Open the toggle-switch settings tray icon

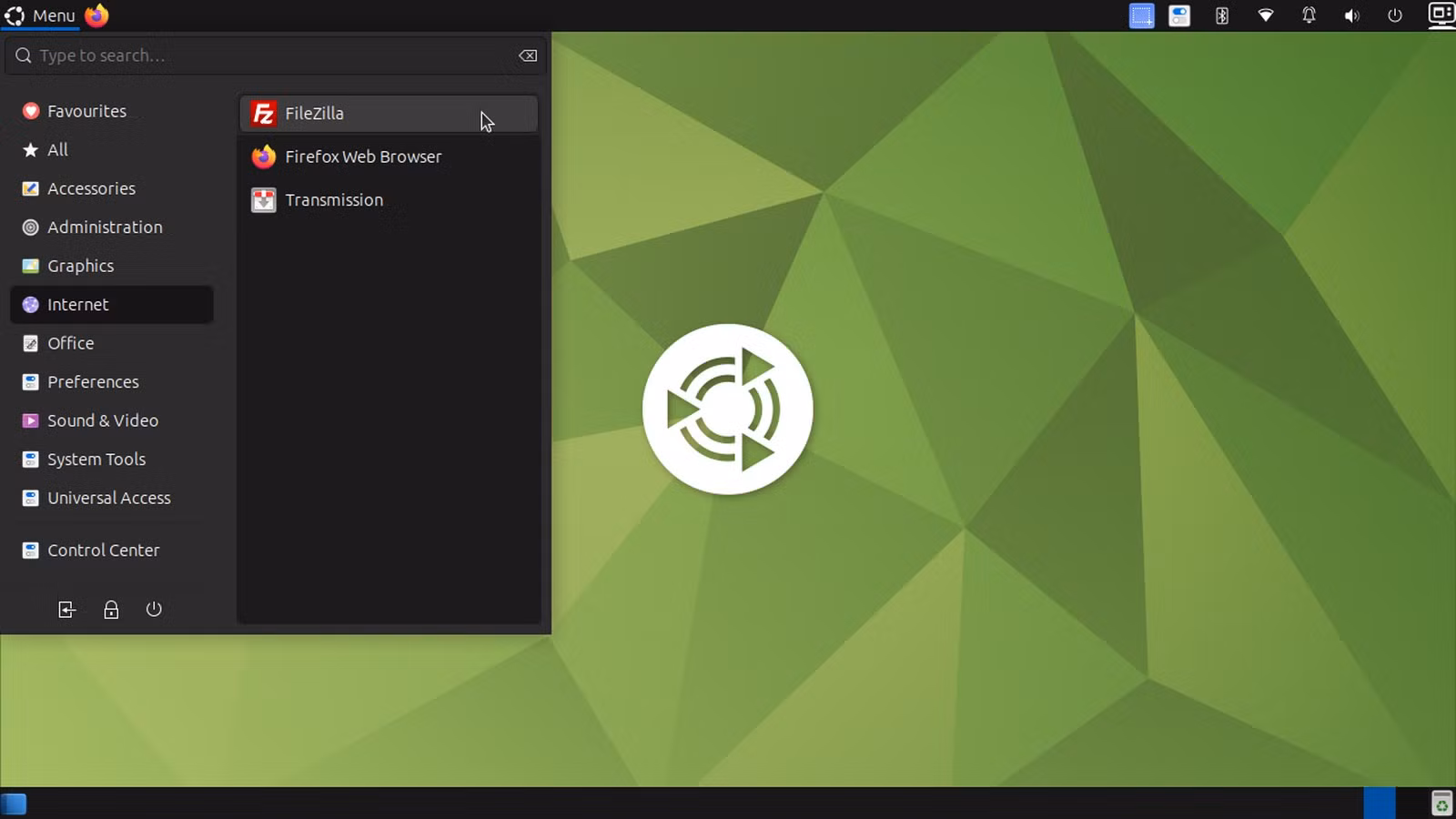(x=1179, y=15)
